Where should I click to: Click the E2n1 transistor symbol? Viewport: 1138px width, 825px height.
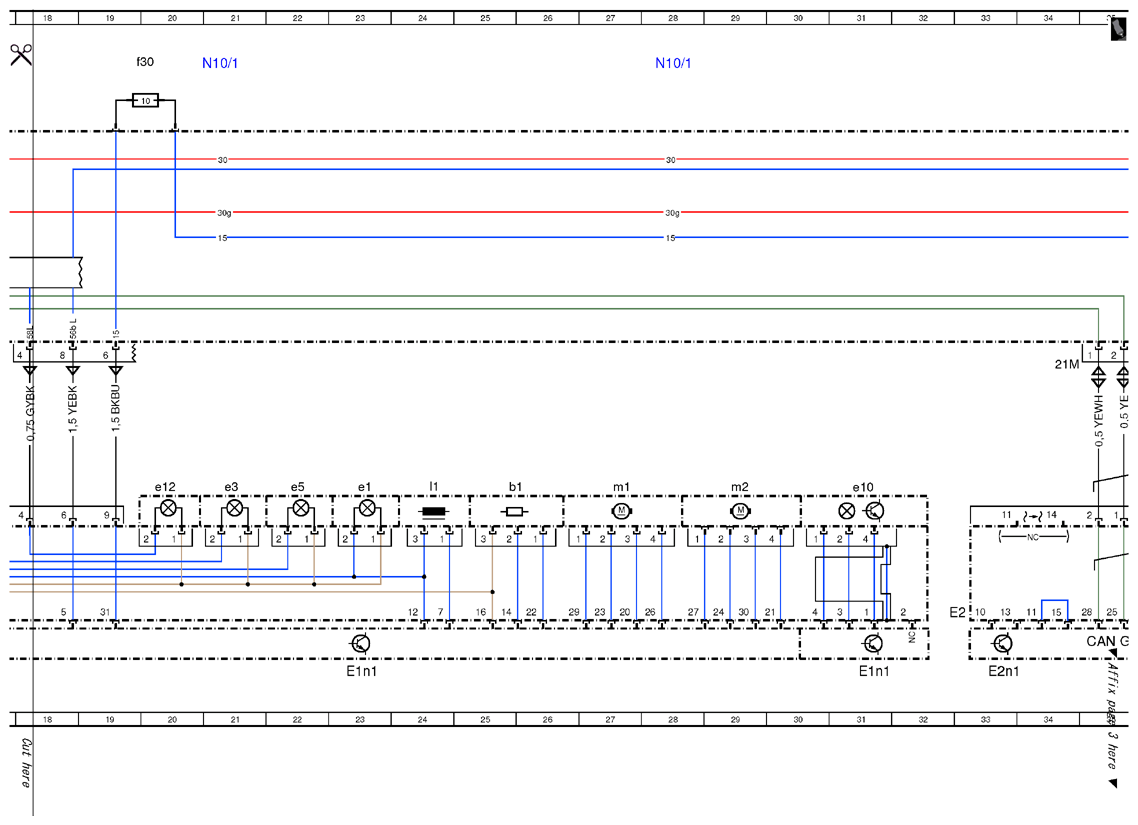[1002, 644]
